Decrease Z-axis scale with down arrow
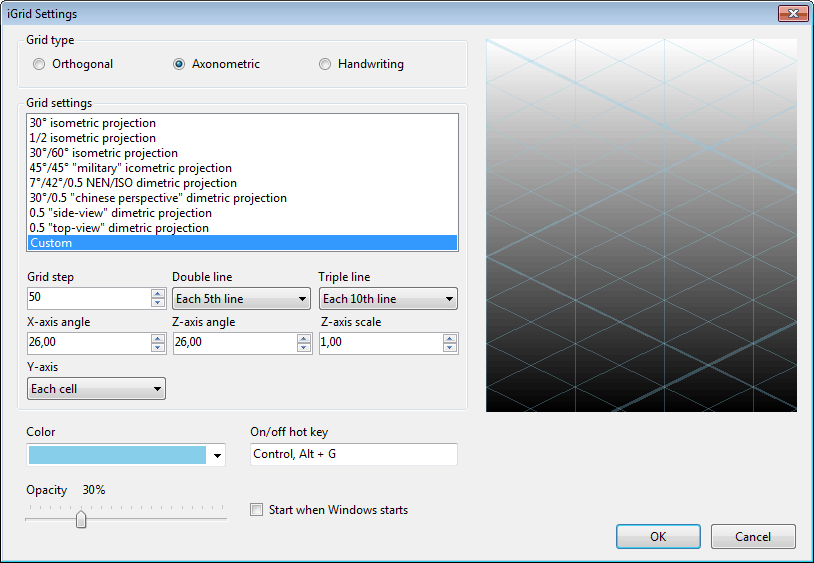The width and height of the screenshot is (814, 563). [x=450, y=348]
